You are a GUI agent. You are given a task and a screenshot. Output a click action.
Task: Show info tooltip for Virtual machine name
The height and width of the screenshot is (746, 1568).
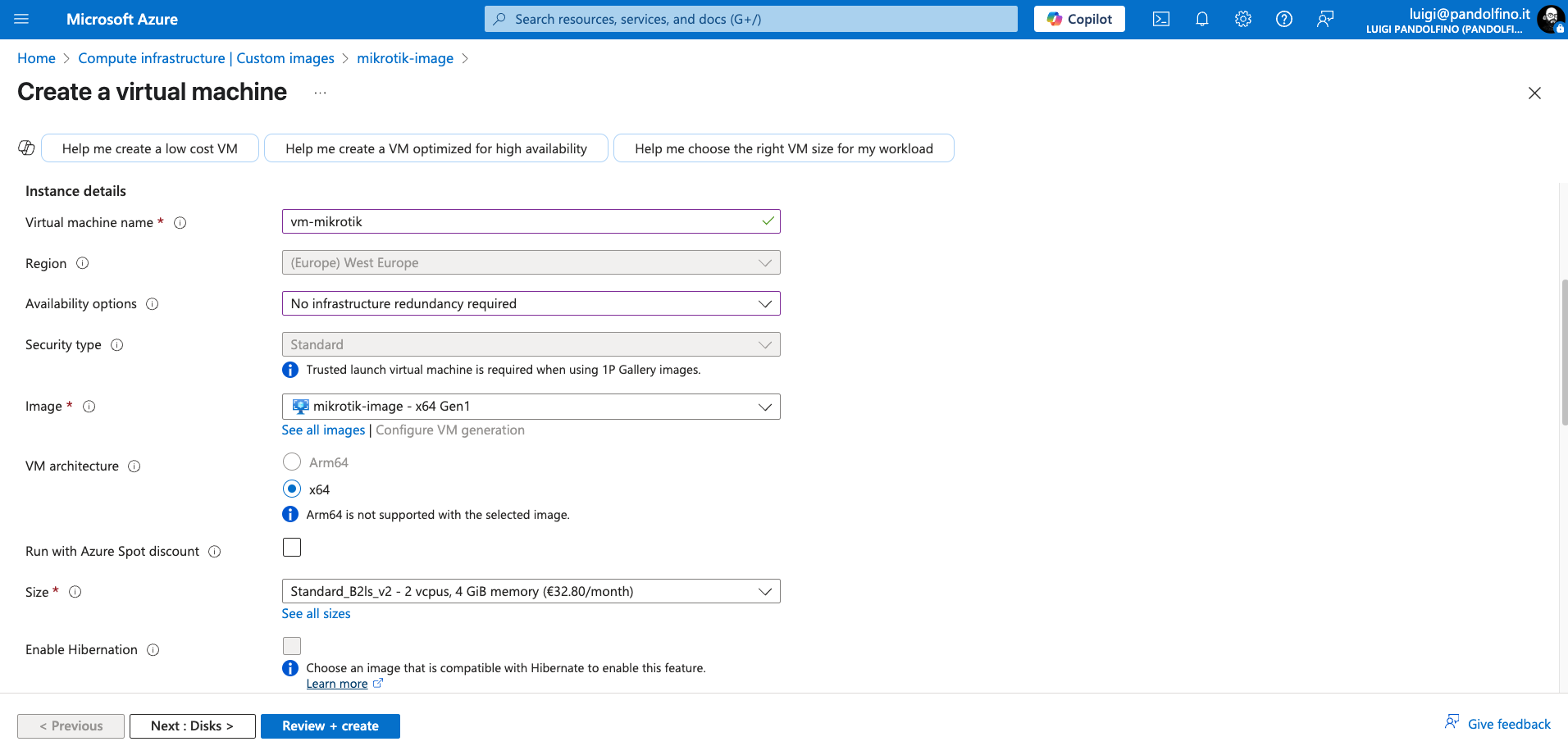[x=180, y=223]
